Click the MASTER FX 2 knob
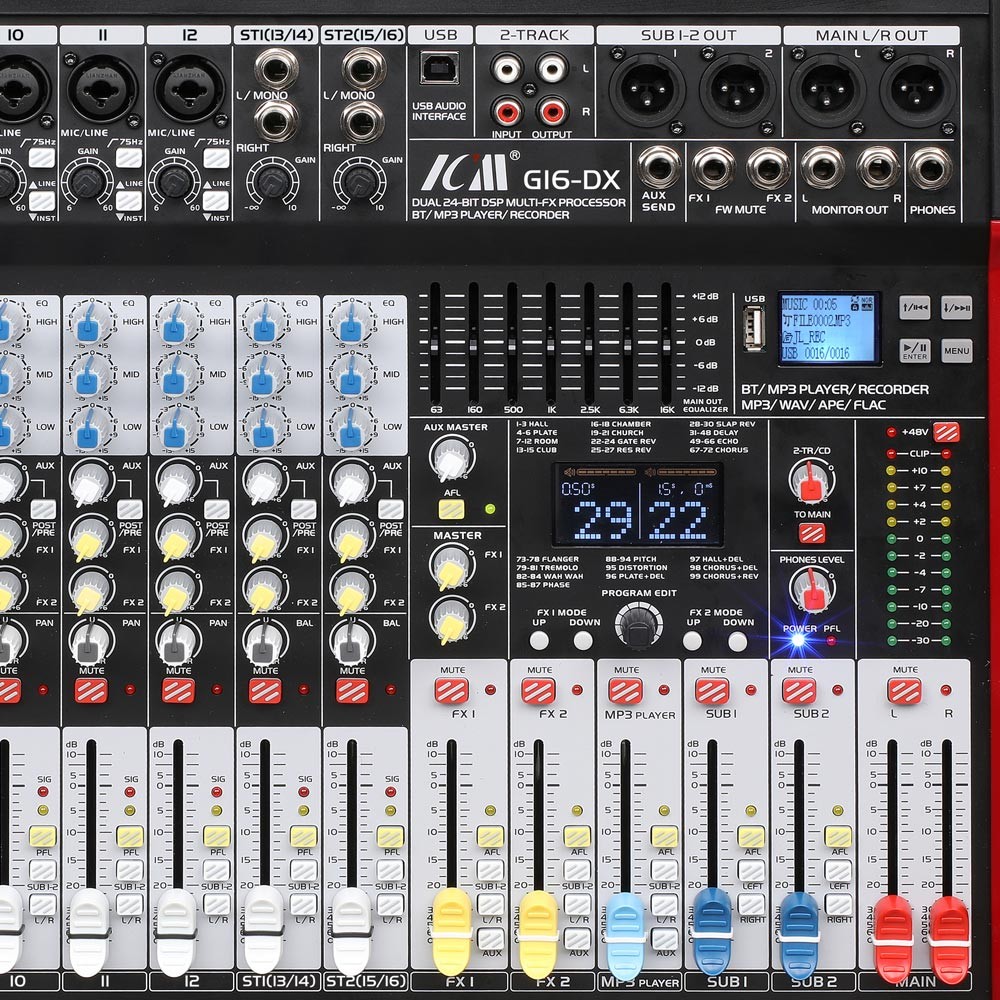This screenshot has height=1000, width=1000. point(452,619)
